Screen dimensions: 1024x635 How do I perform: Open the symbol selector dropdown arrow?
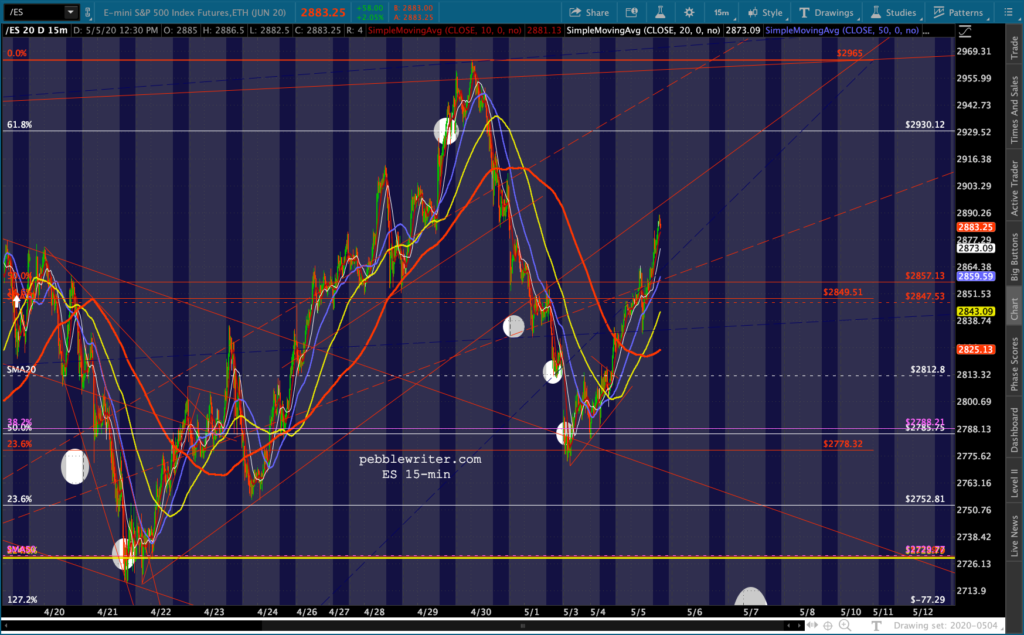point(70,12)
